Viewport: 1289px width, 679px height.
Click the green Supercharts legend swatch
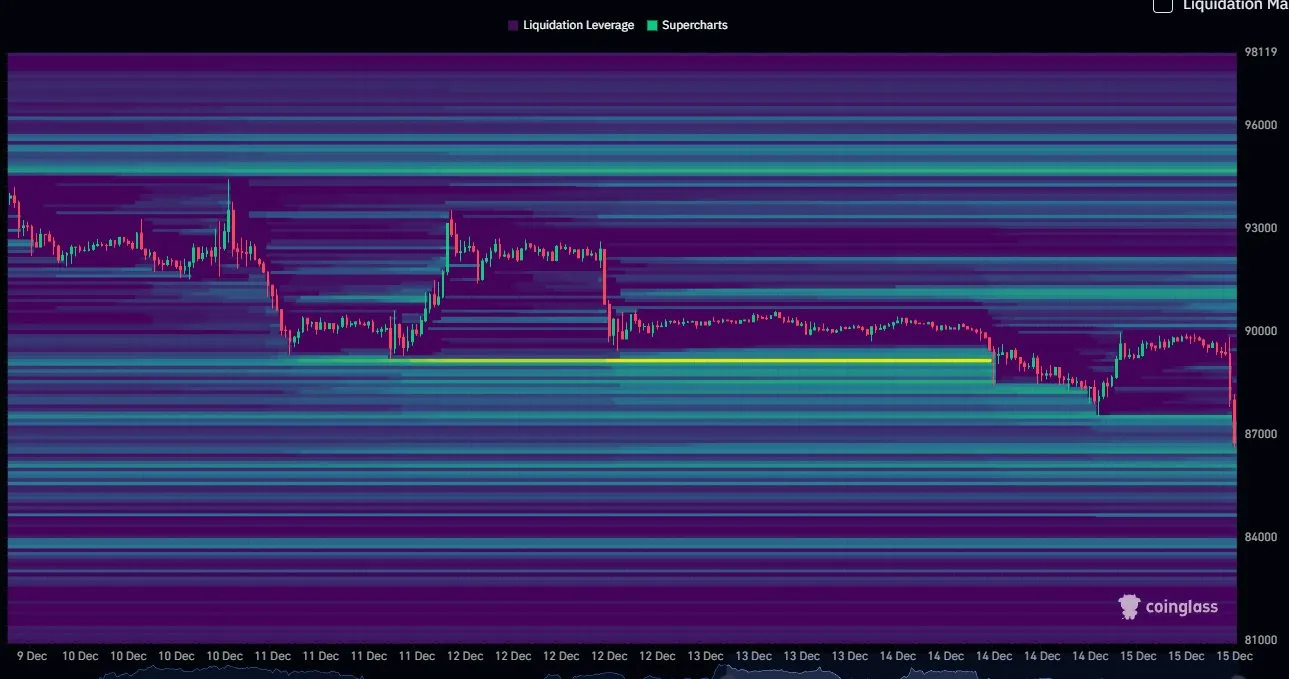point(652,25)
